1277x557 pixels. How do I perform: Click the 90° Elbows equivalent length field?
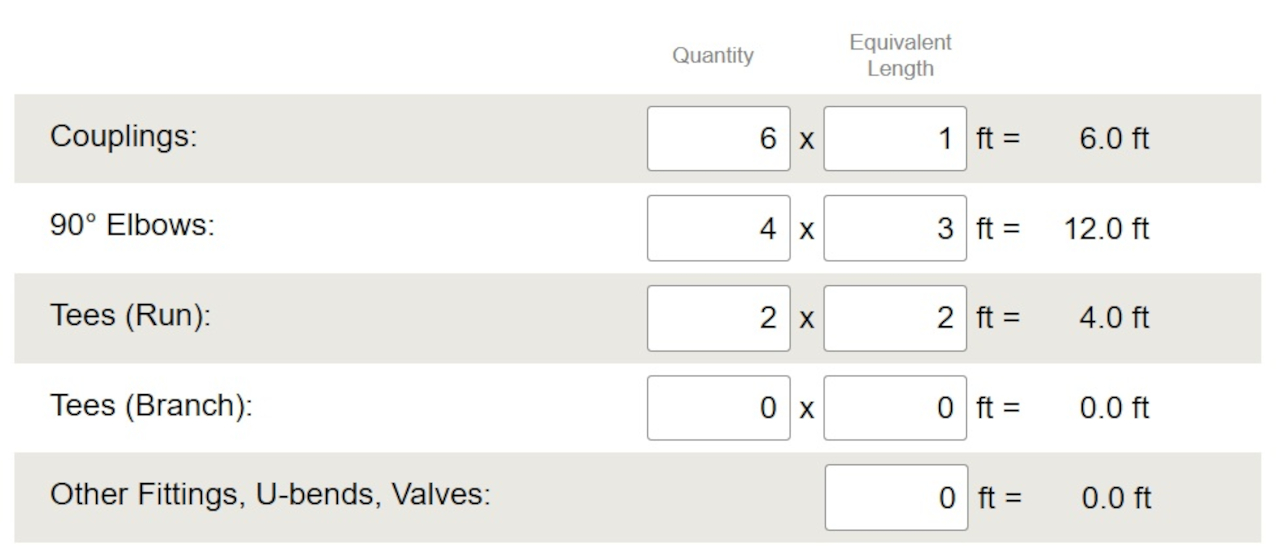(895, 228)
